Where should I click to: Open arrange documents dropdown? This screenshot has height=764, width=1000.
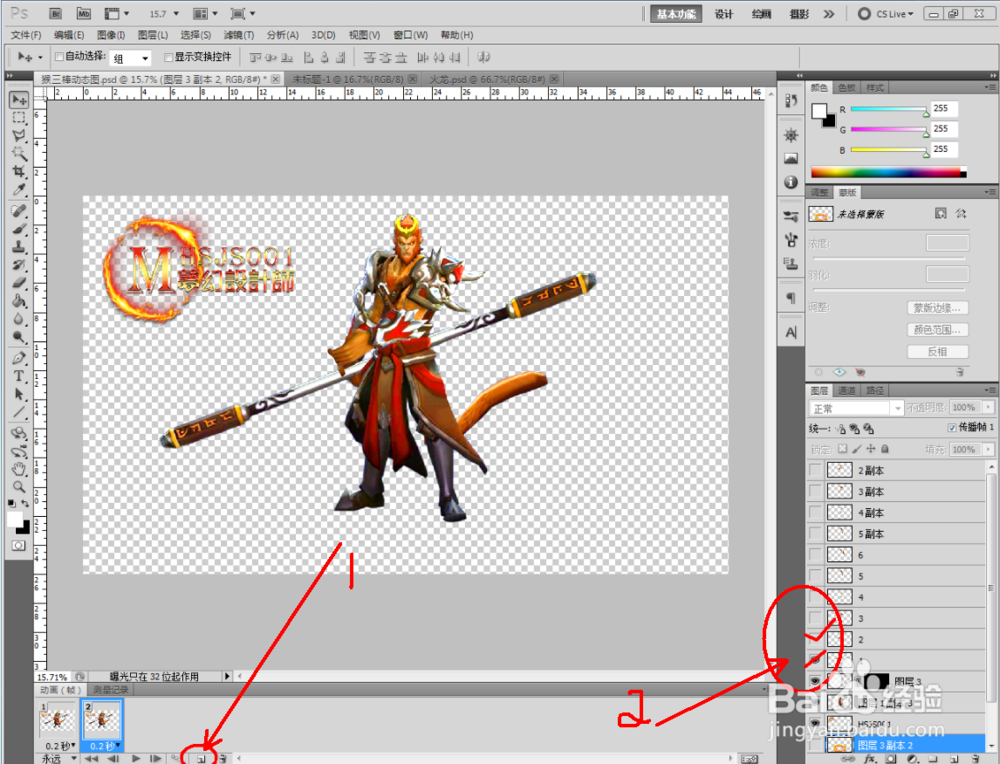205,13
